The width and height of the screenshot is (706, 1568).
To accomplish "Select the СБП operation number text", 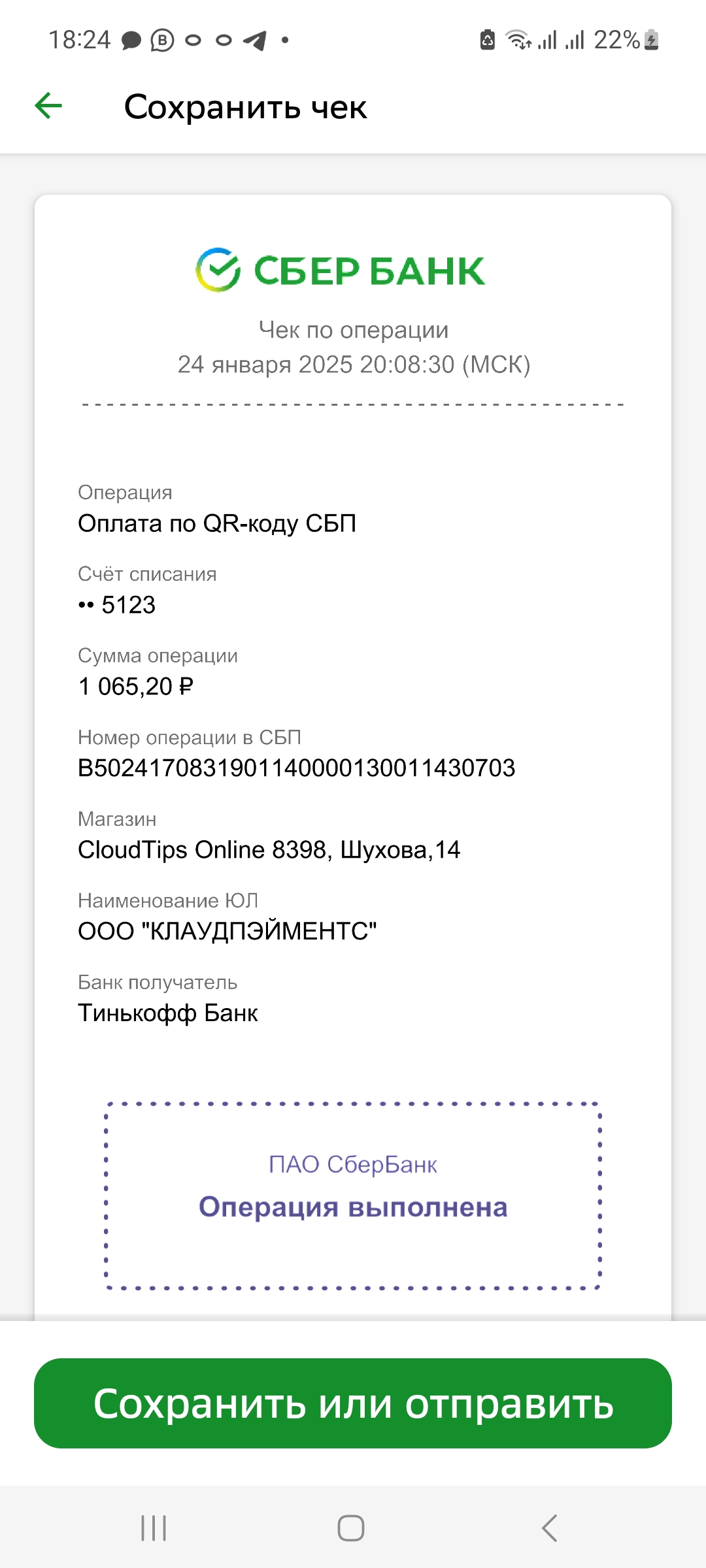I will point(297,768).
